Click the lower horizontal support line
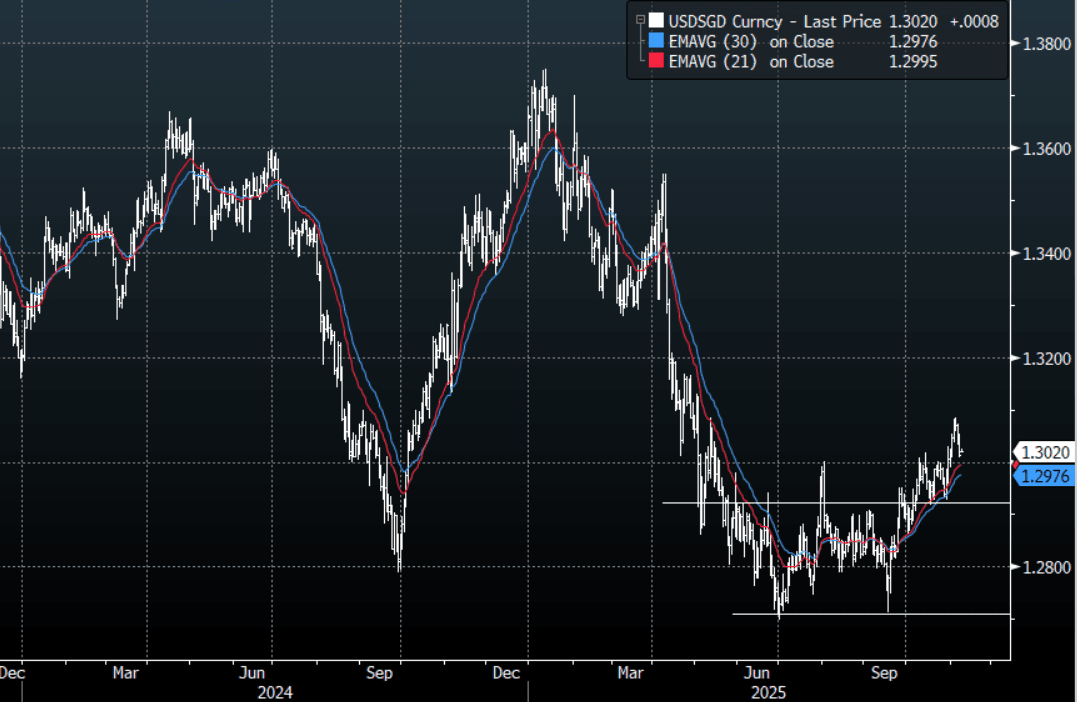1077x702 pixels. tap(870, 613)
